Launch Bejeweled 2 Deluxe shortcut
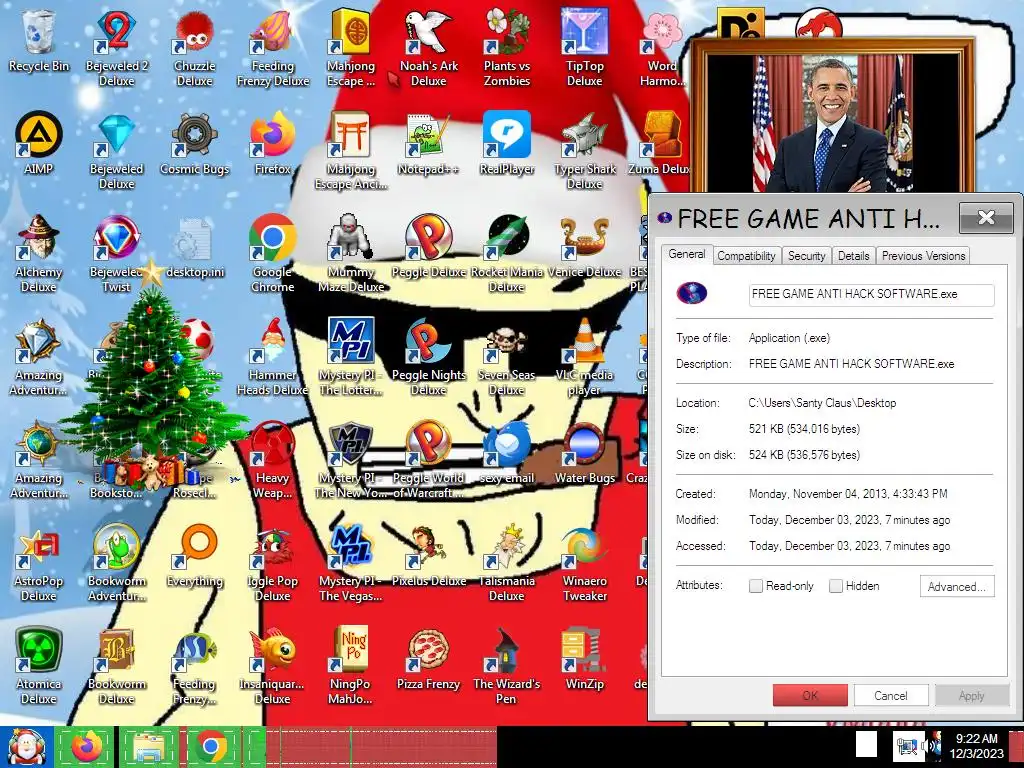This screenshot has width=1024, height=768. pyautogui.click(x=116, y=47)
